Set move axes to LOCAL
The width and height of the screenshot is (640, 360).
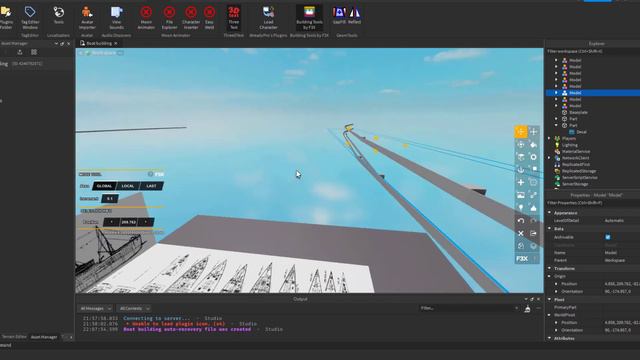click(128, 186)
